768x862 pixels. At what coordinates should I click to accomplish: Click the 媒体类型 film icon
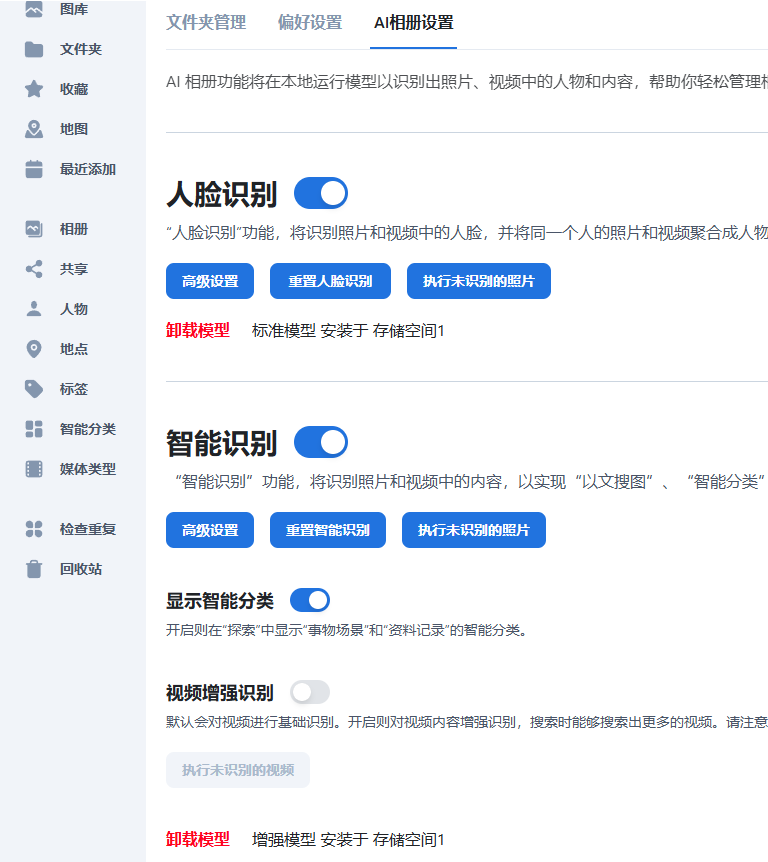point(34,469)
